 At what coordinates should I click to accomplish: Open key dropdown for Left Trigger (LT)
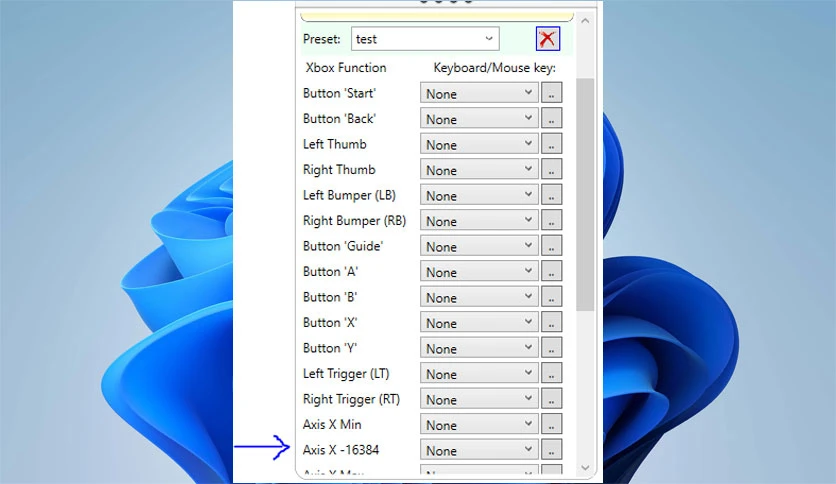click(x=479, y=375)
